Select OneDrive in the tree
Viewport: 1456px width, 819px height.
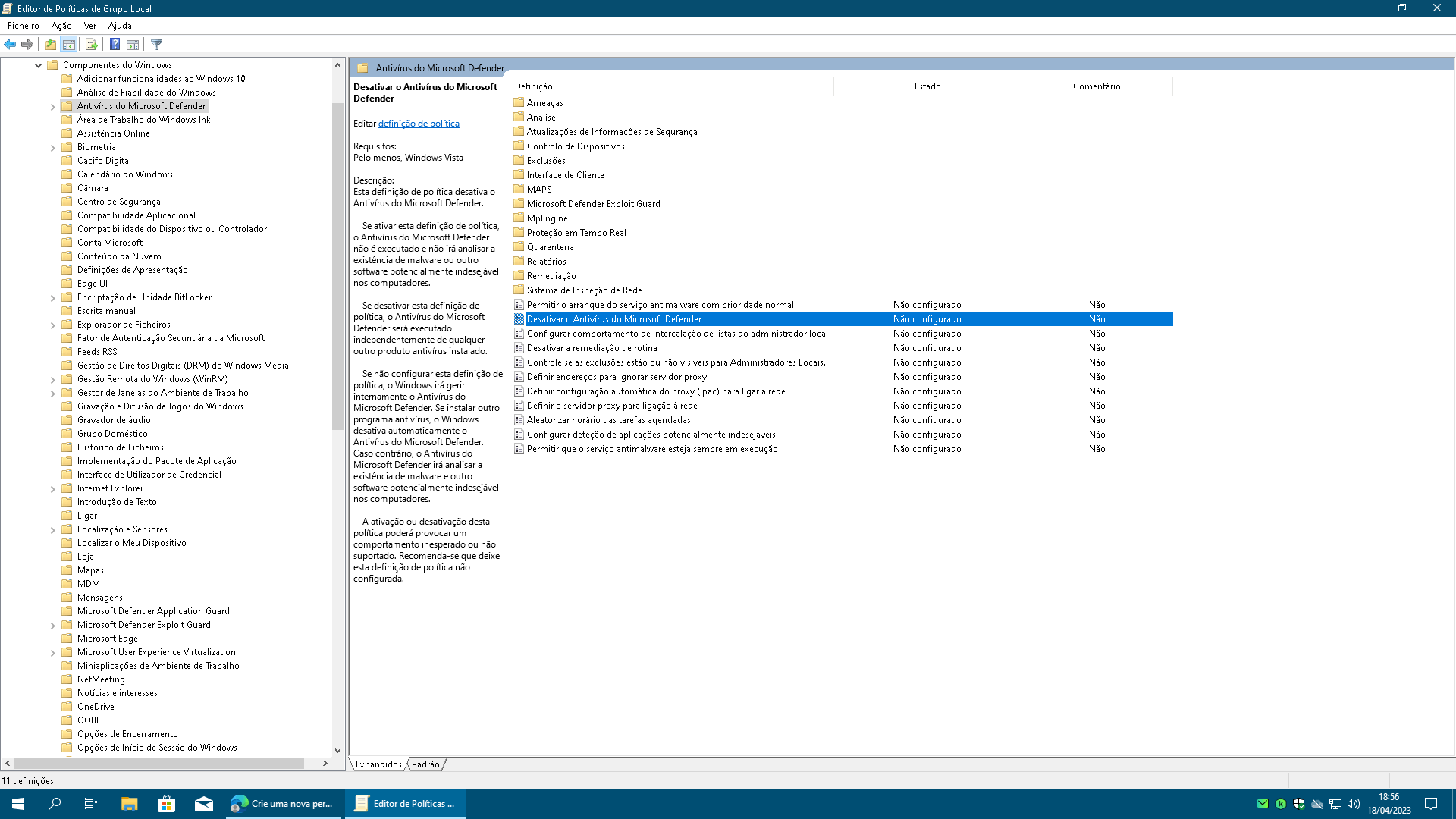pyautogui.click(x=96, y=707)
